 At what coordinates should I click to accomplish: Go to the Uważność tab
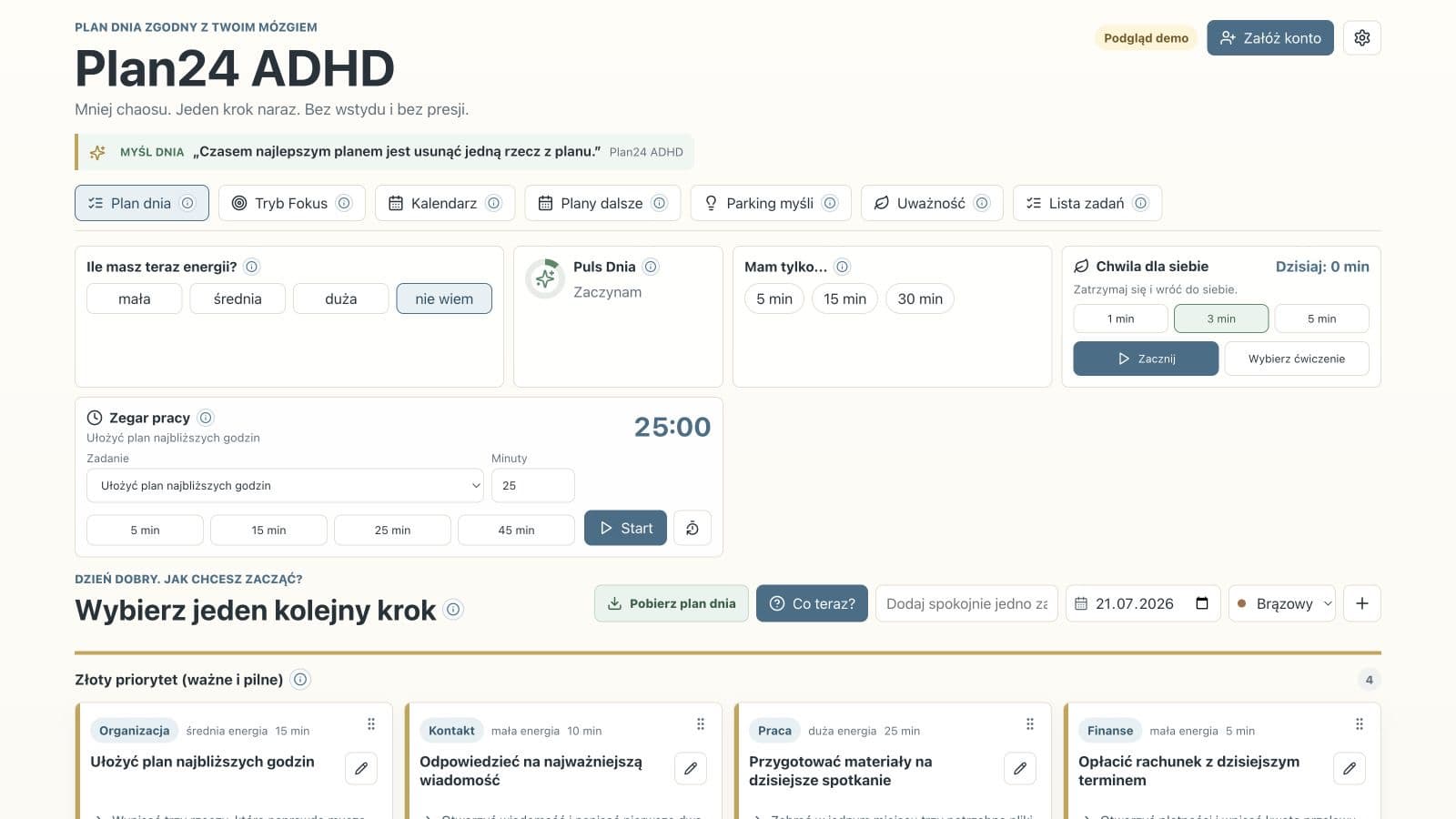tap(931, 203)
